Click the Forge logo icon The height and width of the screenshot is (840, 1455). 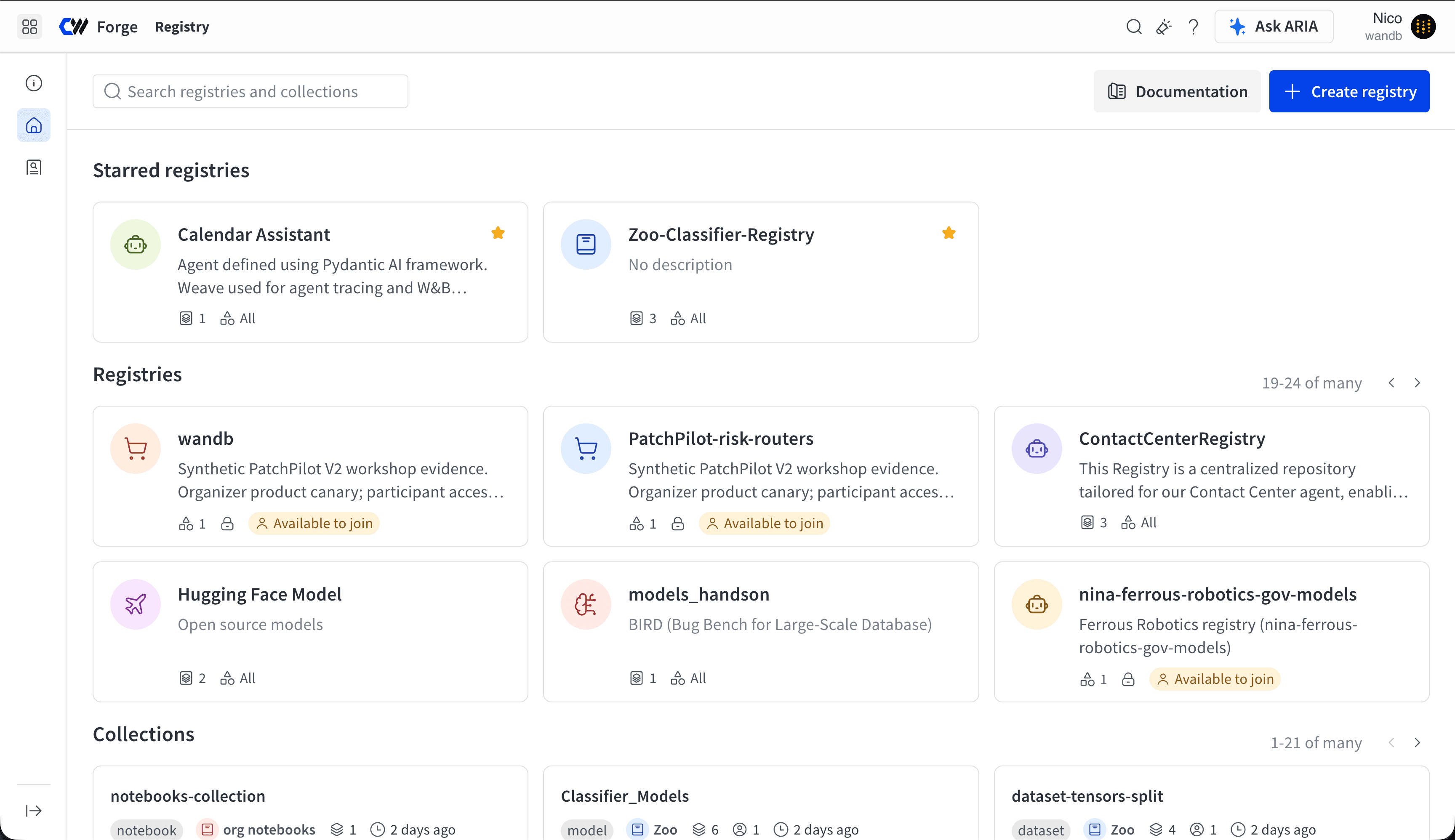tap(73, 27)
